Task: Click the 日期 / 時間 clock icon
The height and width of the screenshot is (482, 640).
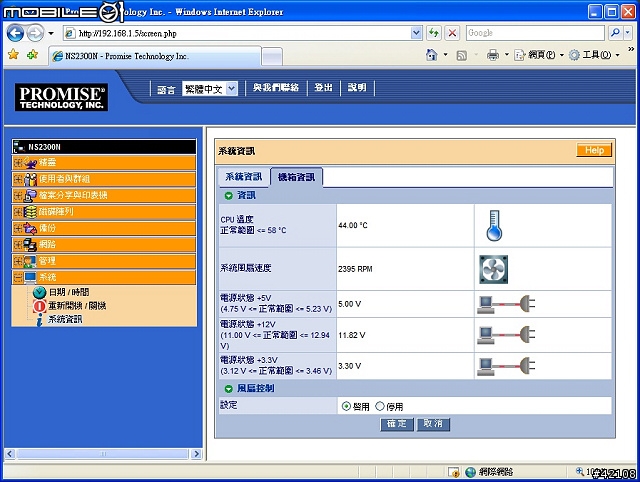Action: coord(40,292)
